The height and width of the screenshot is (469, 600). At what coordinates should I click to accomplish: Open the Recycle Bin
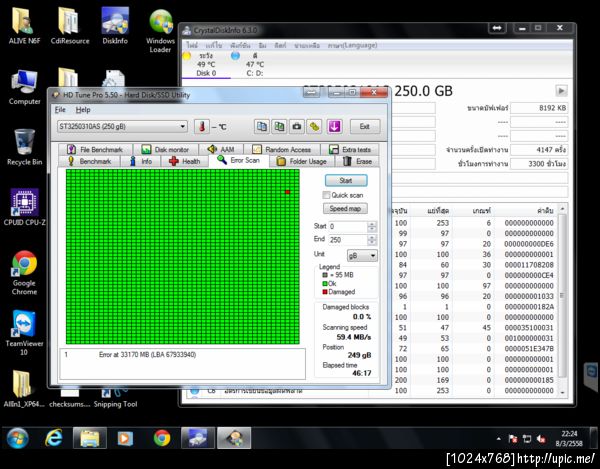[x=24, y=147]
